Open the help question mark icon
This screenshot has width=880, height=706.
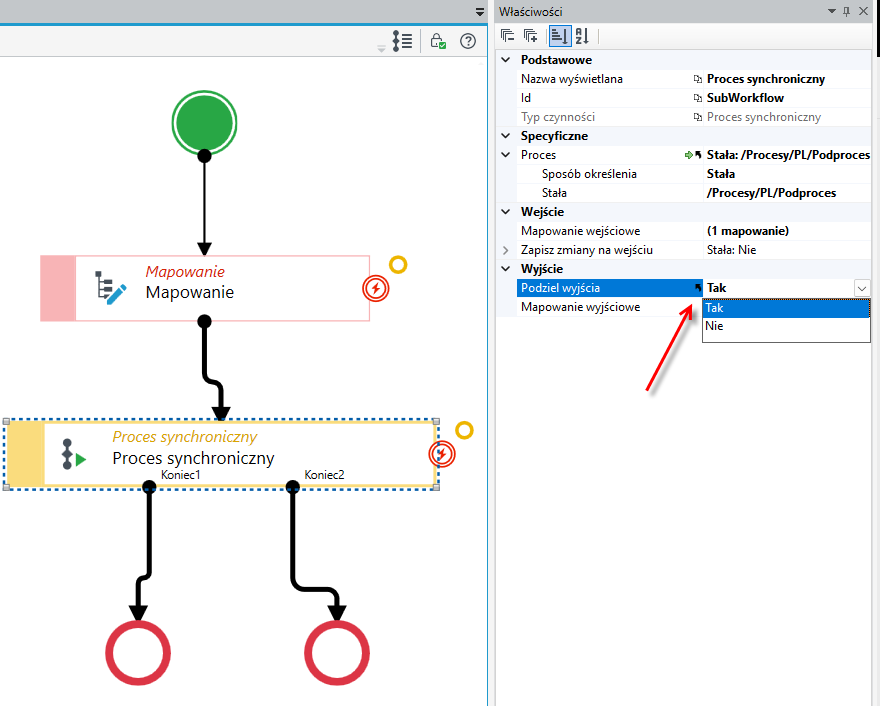pos(468,41)
